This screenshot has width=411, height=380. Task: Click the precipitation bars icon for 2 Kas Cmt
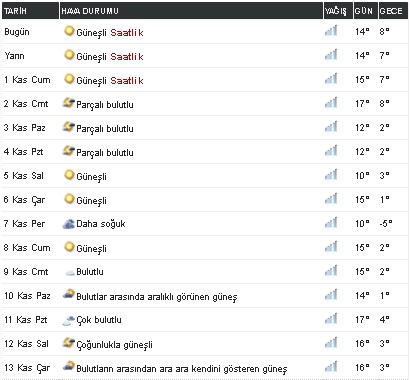pyautogui.click(x=331, y=103)
